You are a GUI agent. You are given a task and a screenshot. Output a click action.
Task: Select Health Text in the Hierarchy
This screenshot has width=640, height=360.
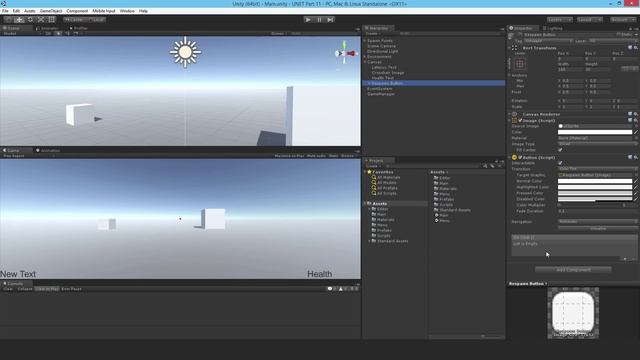pos(382,78)
